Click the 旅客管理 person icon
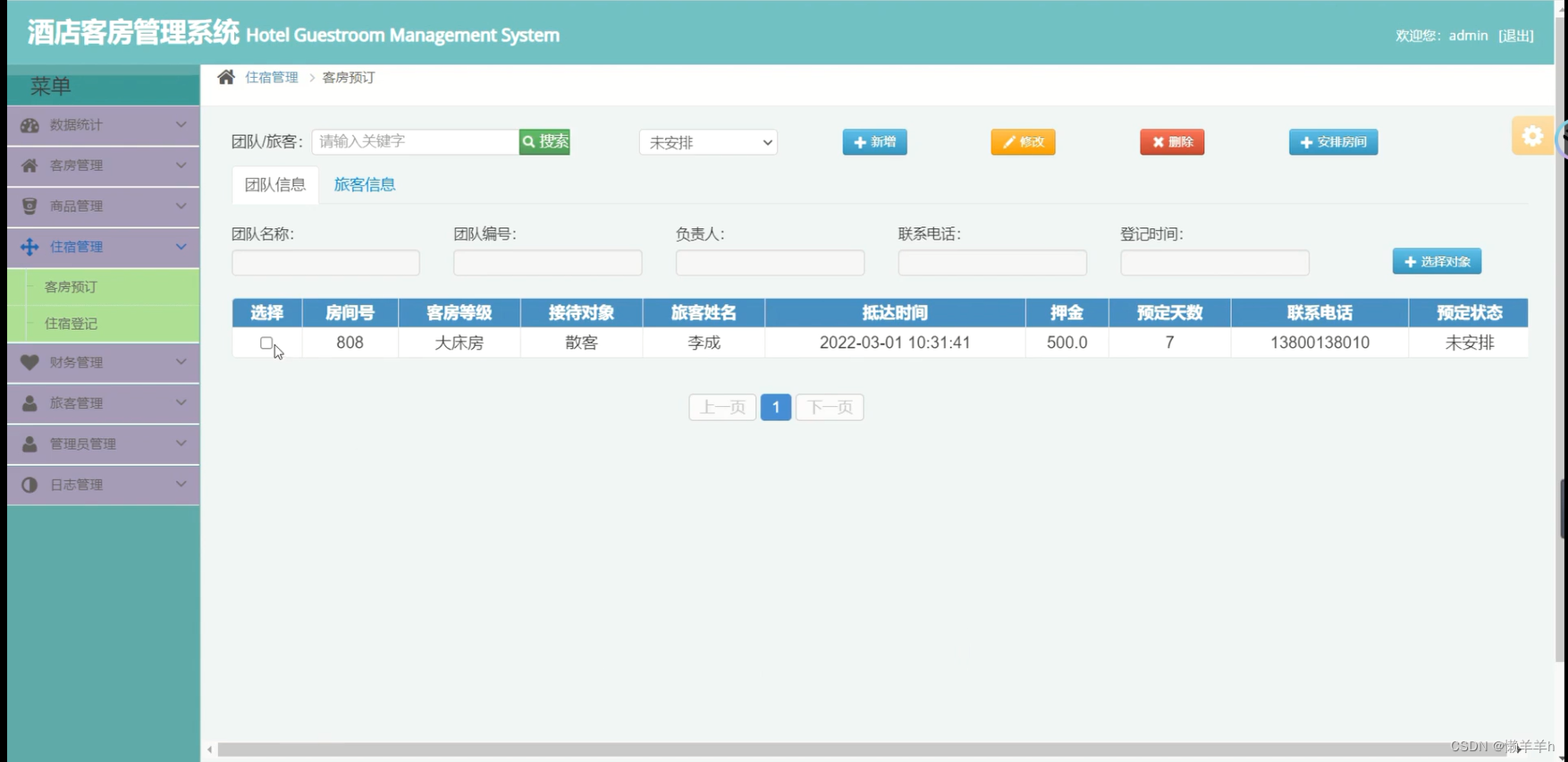Viewport: 1568px width, 762px height. (x=30, y=403)
